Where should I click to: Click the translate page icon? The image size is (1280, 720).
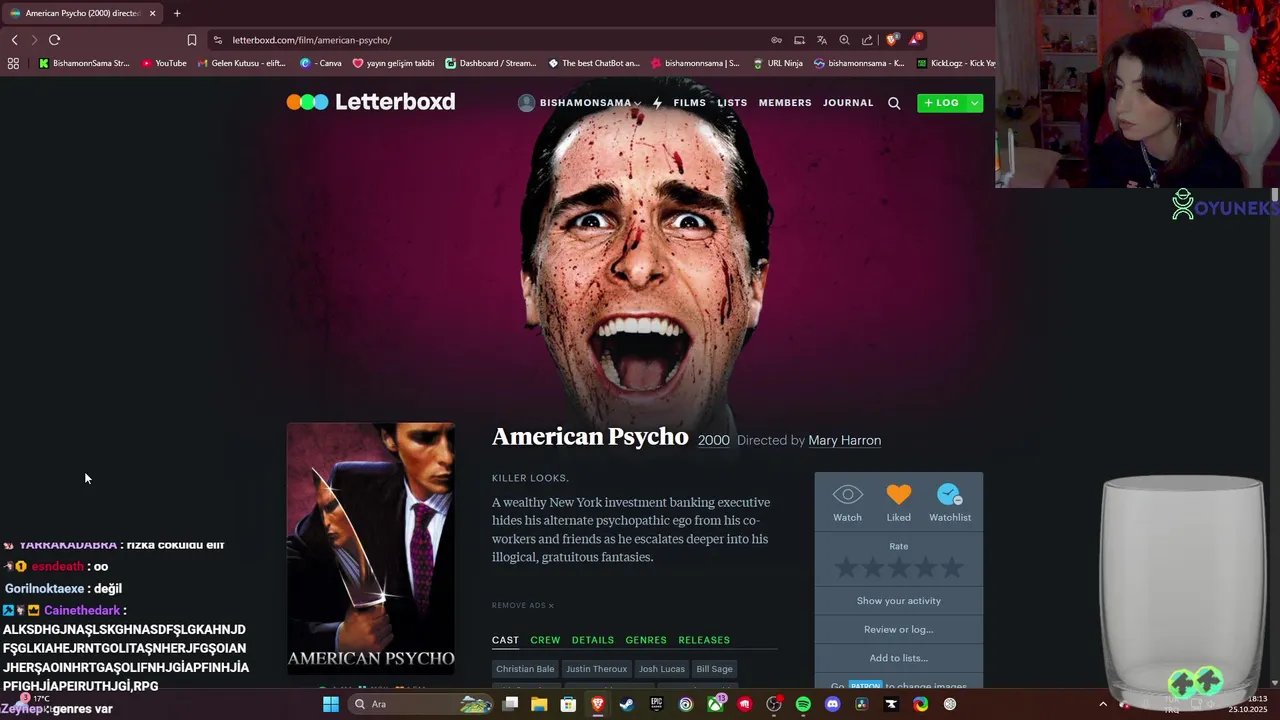click(x=822, y=40)
